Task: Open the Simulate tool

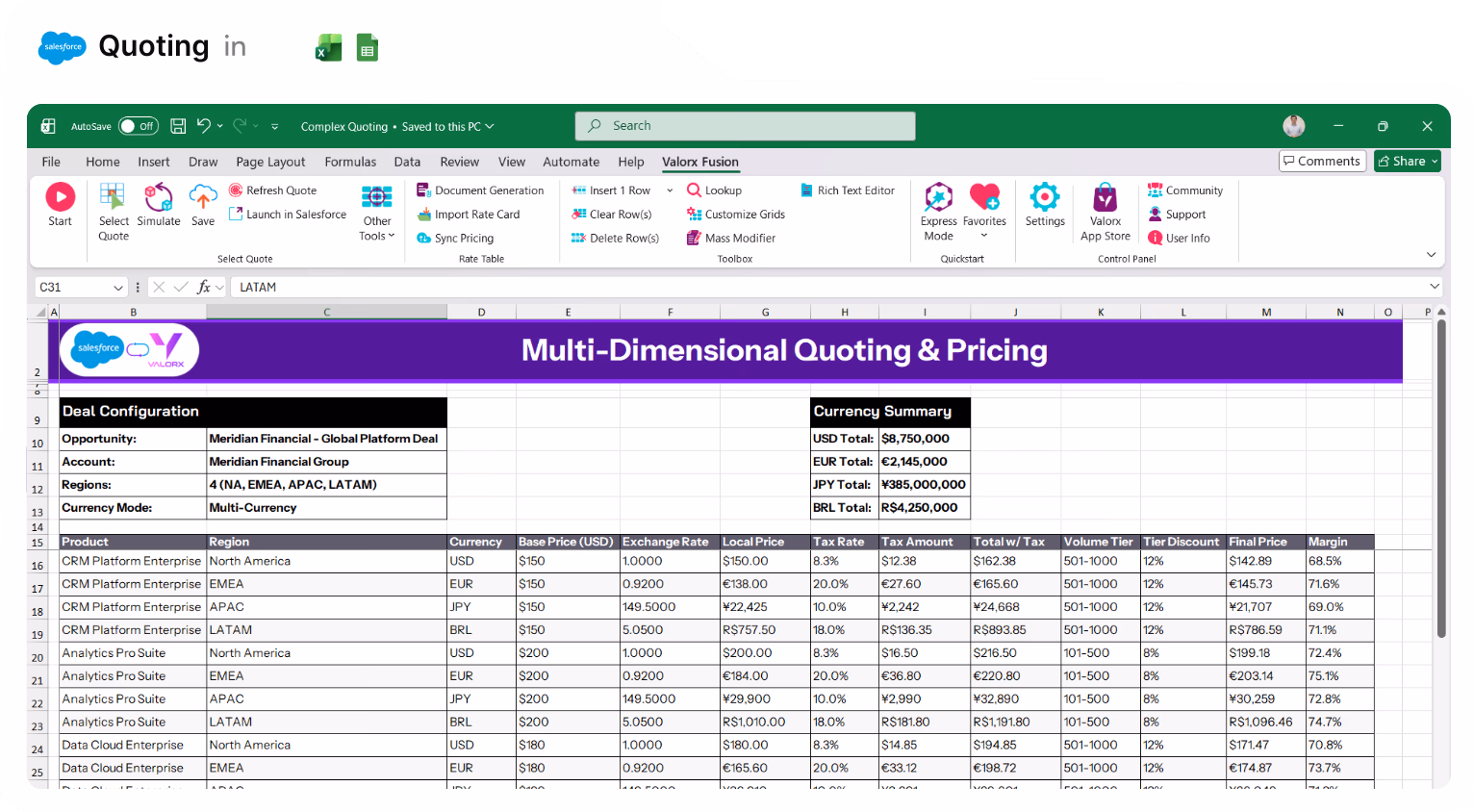Action: coord(159,207)
